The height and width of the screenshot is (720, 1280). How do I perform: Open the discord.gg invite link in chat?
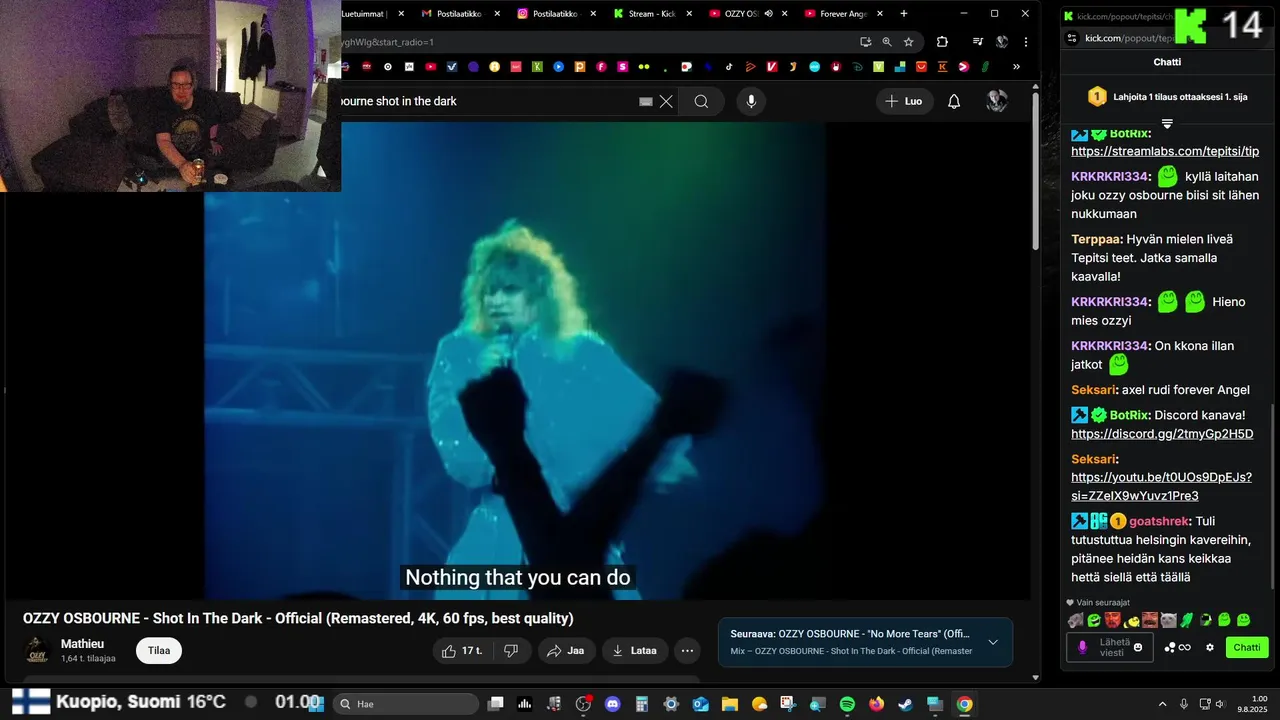[1162, 434]
